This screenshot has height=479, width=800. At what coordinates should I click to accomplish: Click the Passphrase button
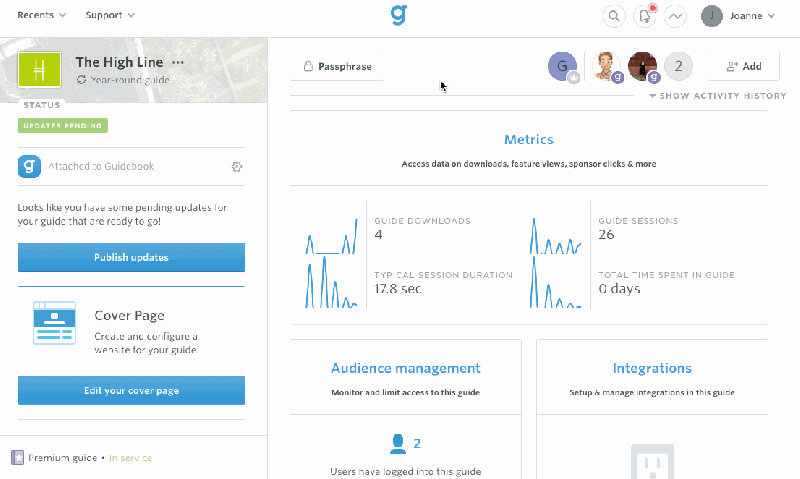[x=337, y=66]
